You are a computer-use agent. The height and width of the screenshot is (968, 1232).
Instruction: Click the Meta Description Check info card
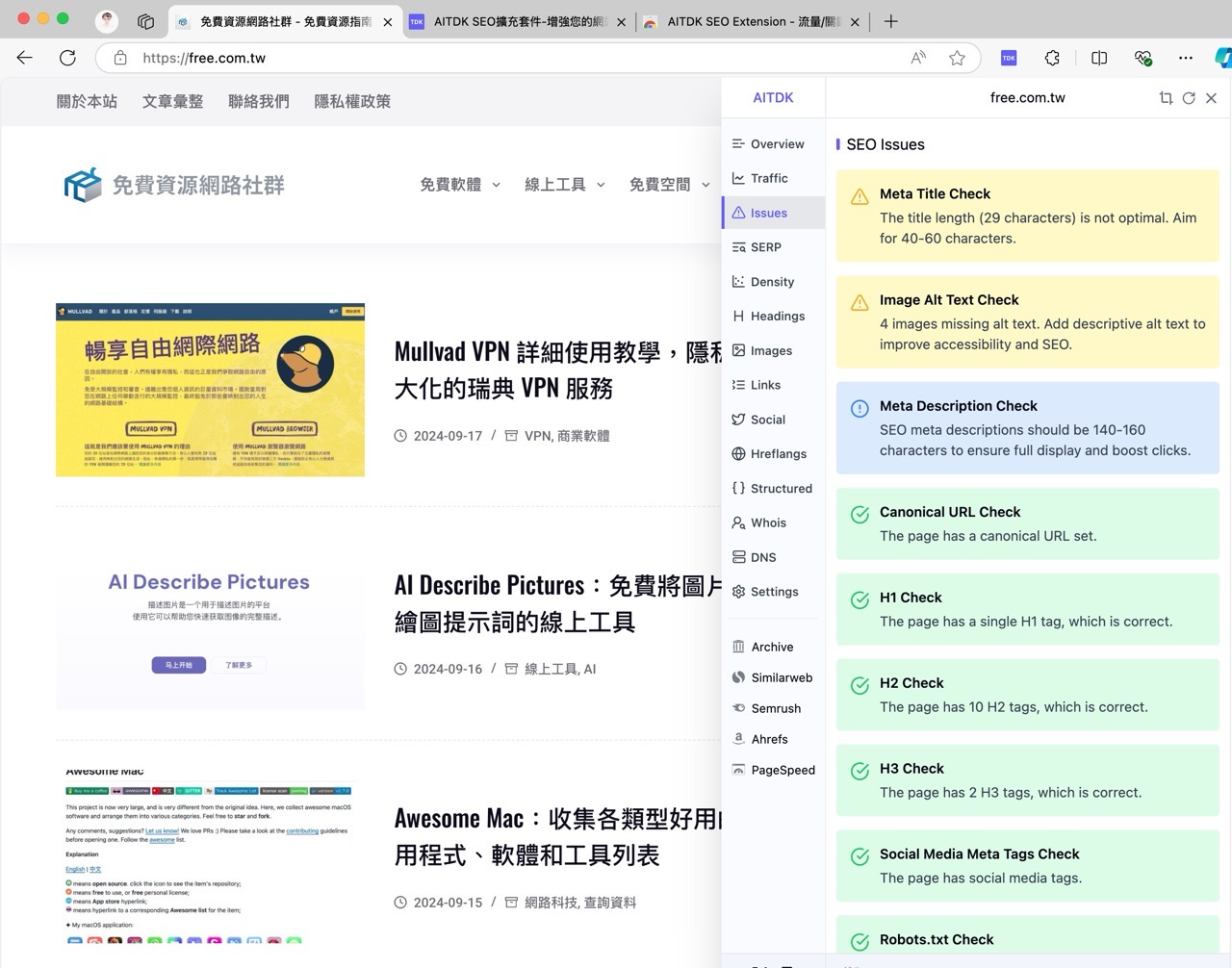(x=1028, y=427)
